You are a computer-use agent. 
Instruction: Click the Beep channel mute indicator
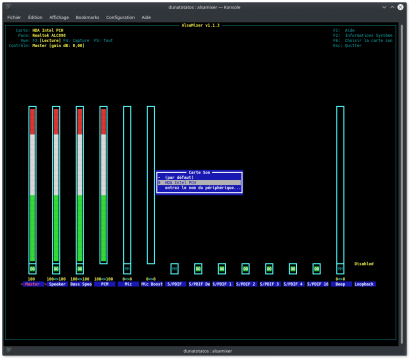(340, 269)
